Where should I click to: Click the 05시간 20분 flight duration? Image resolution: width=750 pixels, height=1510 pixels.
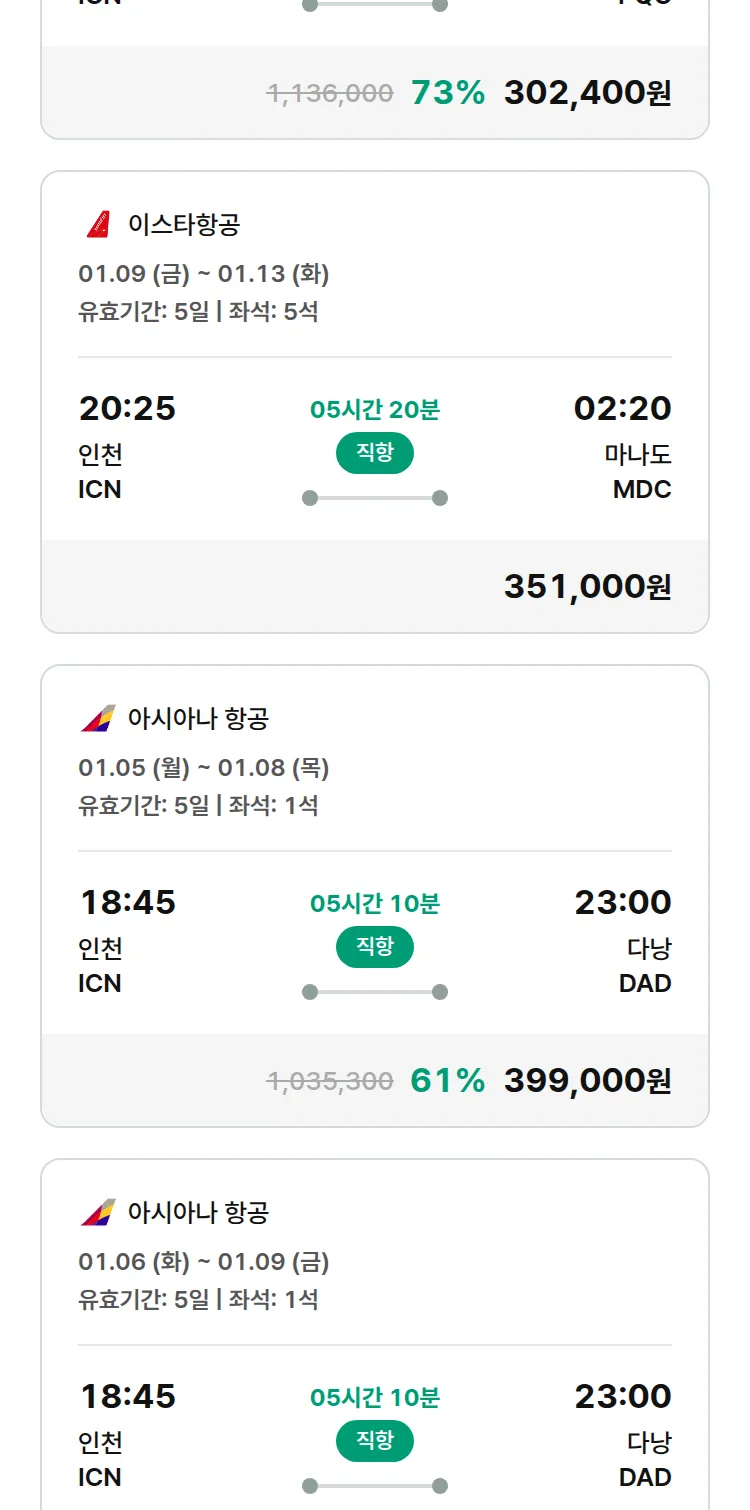375,410
